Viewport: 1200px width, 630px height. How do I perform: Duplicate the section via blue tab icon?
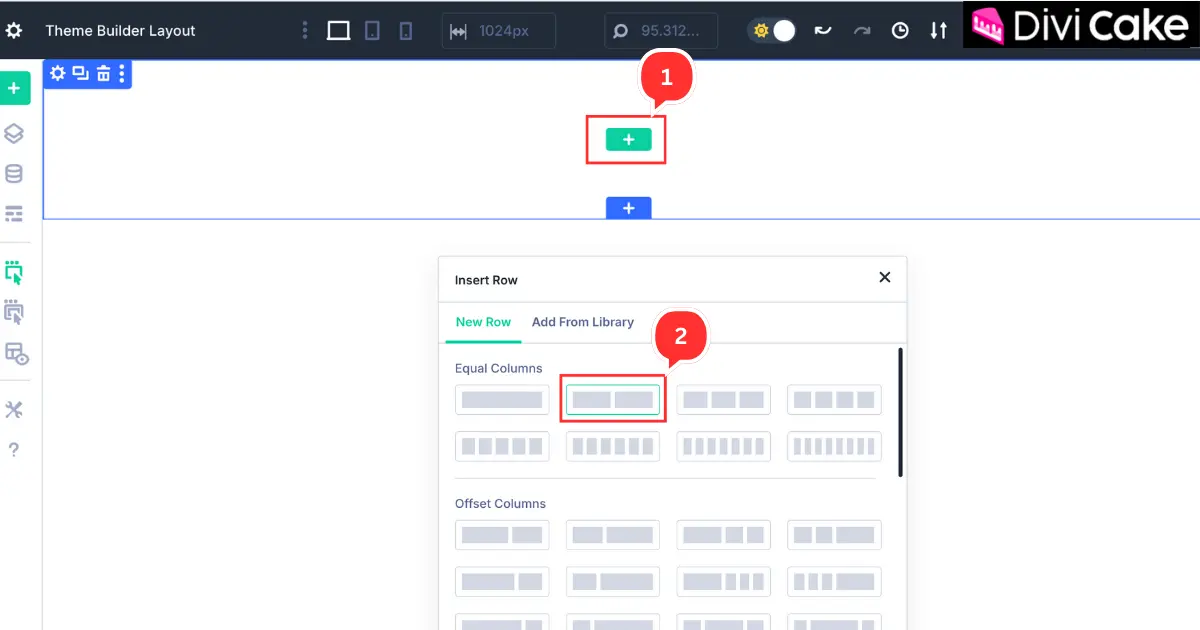(x=80, y=73)
